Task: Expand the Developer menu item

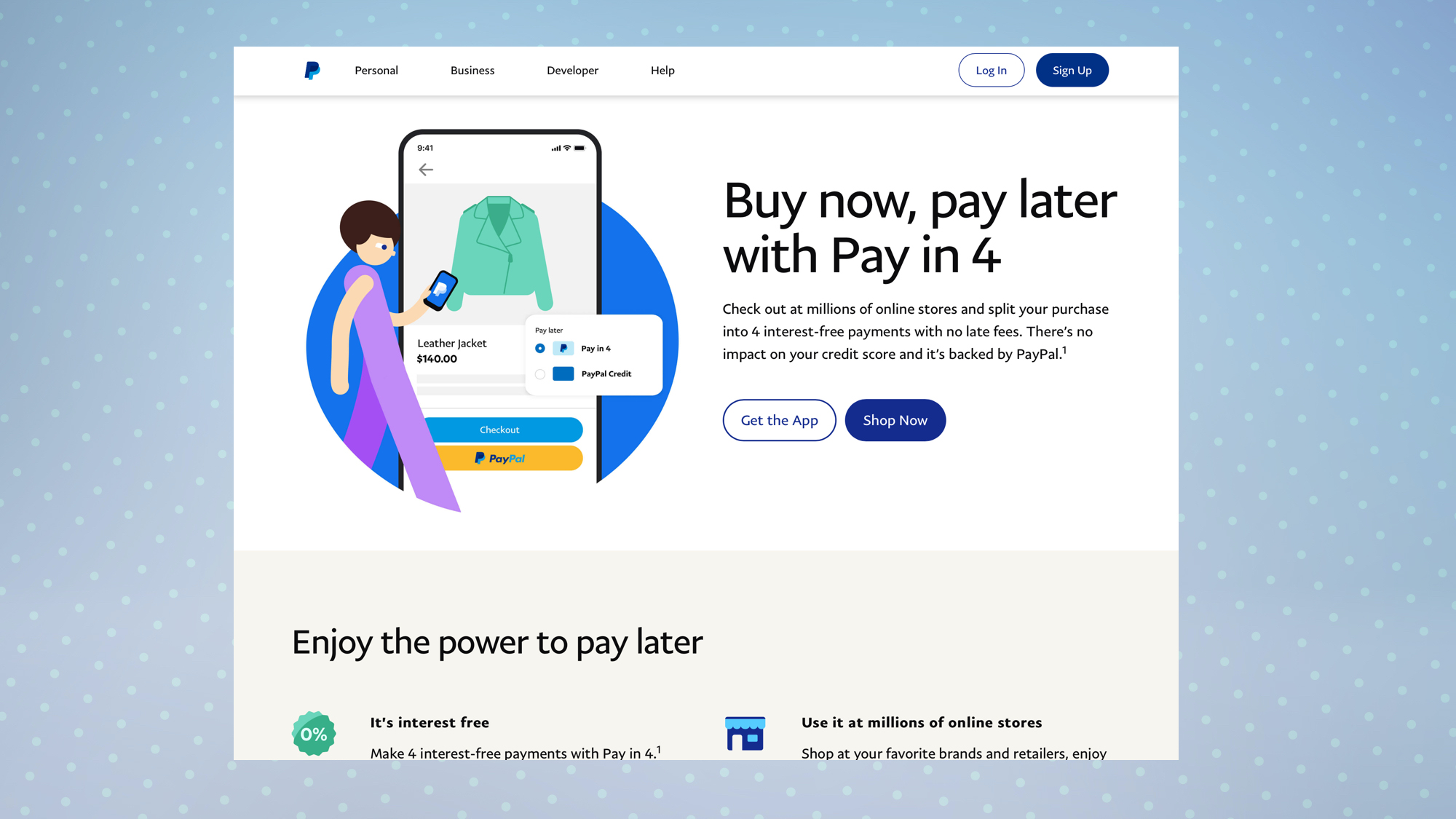Action: [572, 70]
